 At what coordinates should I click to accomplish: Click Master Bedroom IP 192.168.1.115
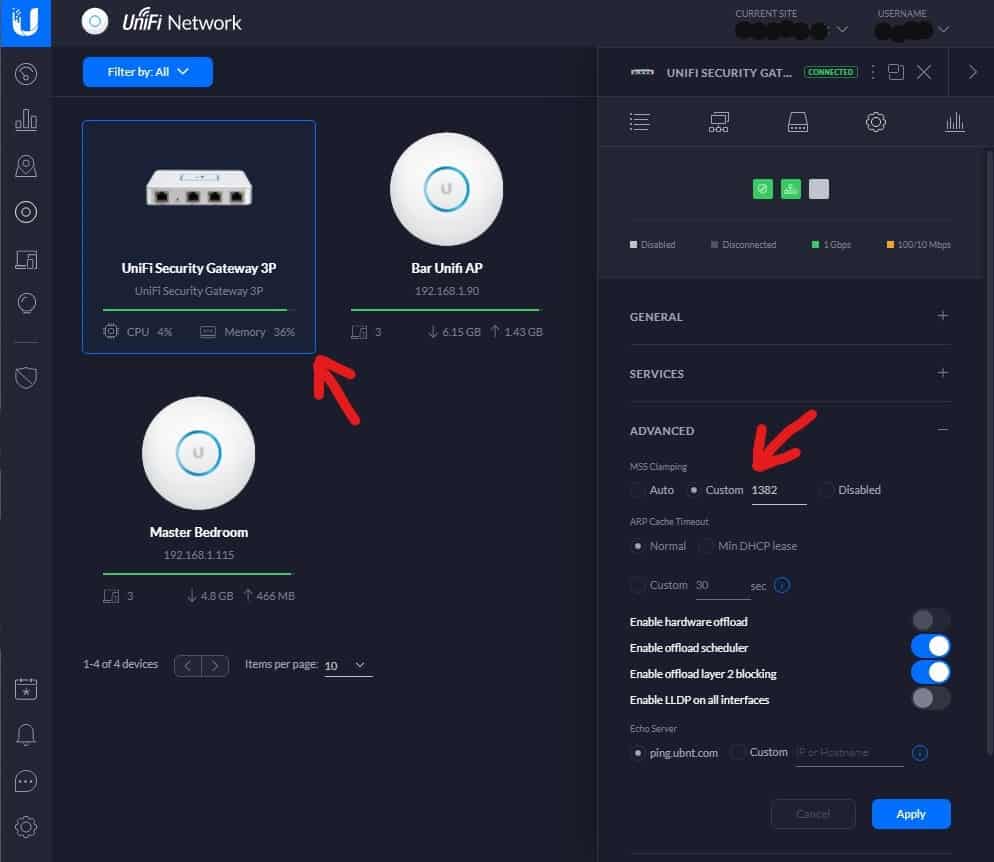tap(198, 555)
